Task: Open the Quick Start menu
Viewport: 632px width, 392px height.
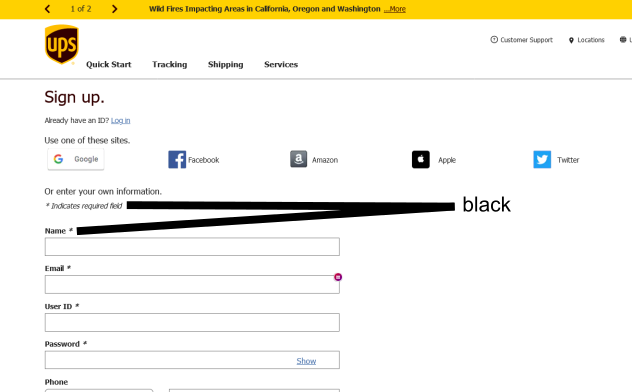Action: point(108,64)
